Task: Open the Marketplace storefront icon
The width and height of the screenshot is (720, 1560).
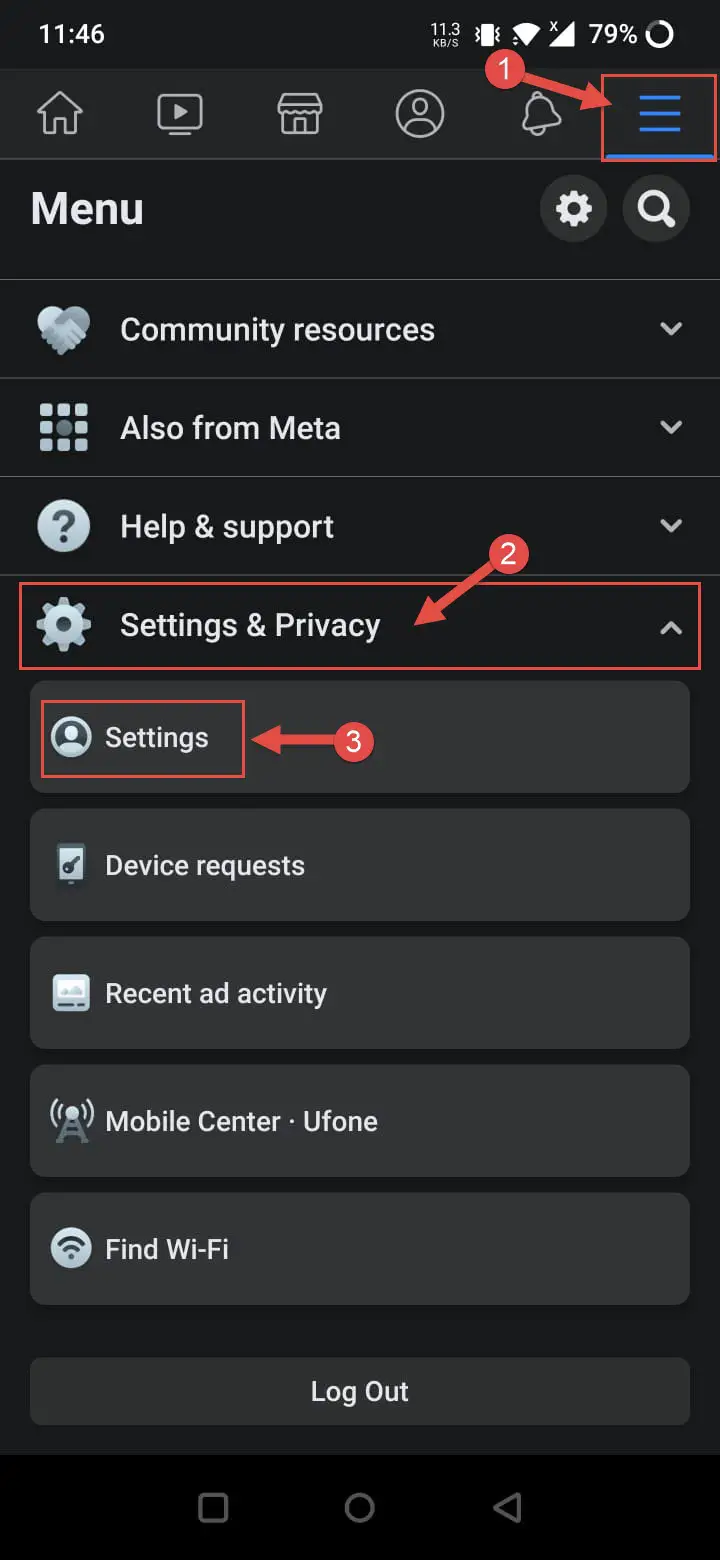Action: tap(300, 114)
